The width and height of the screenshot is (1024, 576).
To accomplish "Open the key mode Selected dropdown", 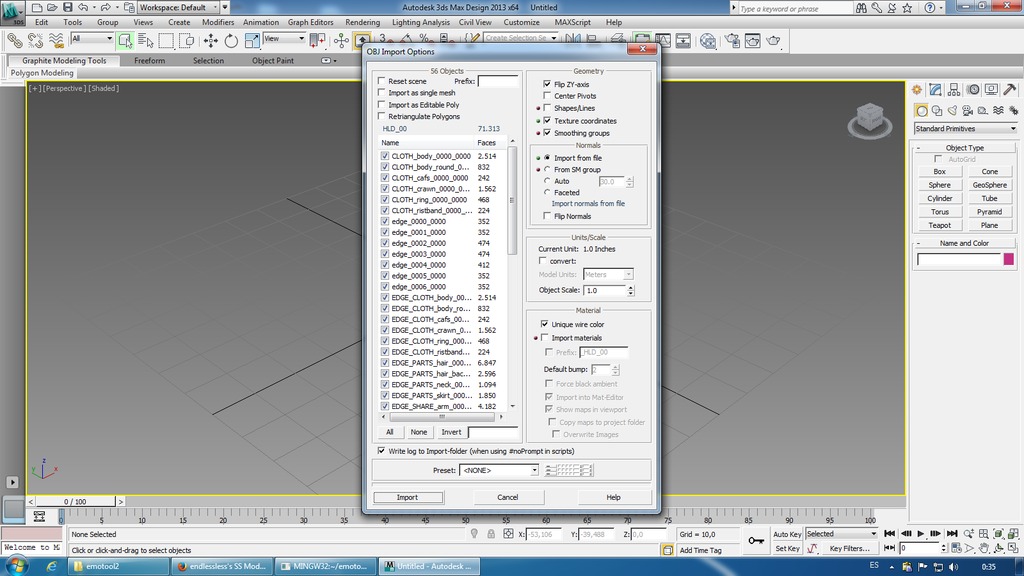I will [x=841, y=534].
